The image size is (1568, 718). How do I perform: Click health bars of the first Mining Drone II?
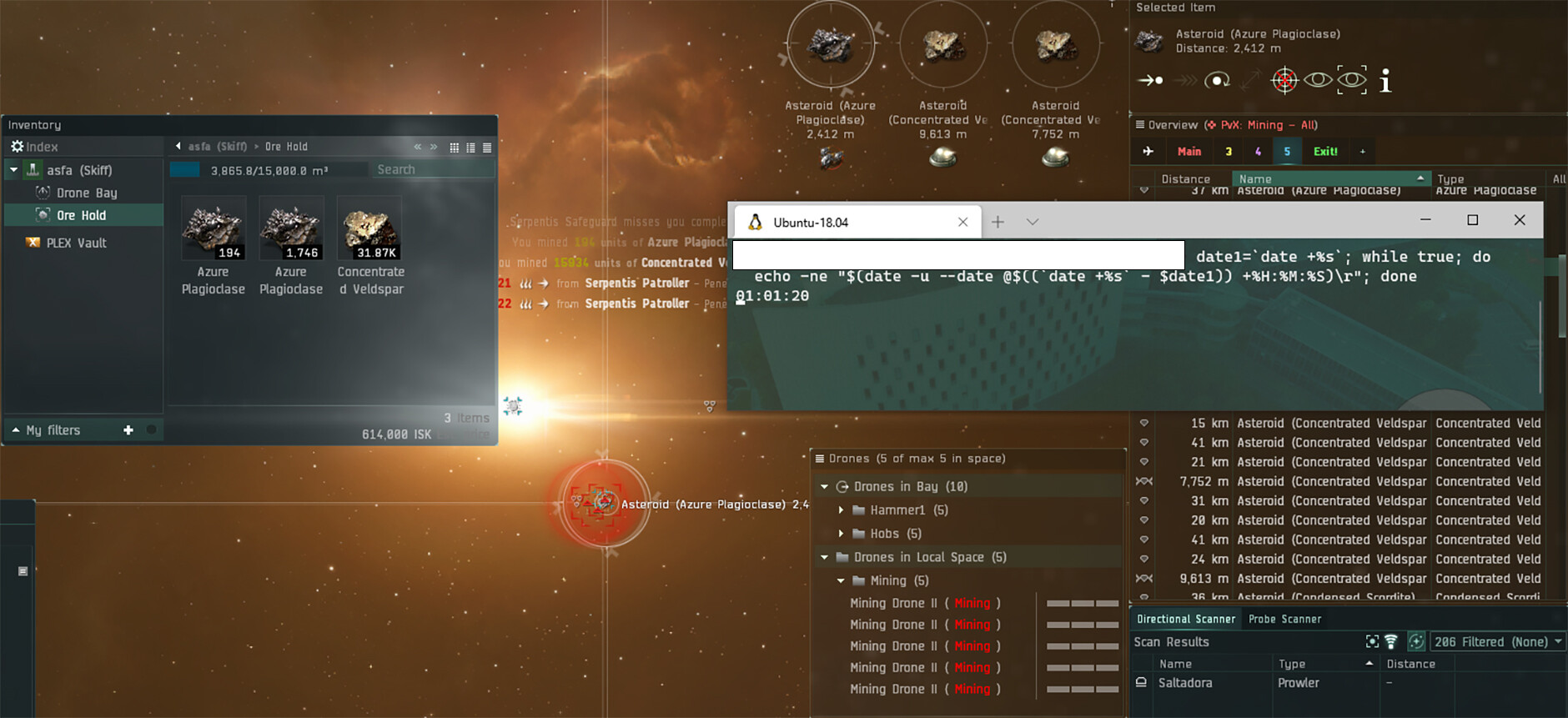(1083, 603)
